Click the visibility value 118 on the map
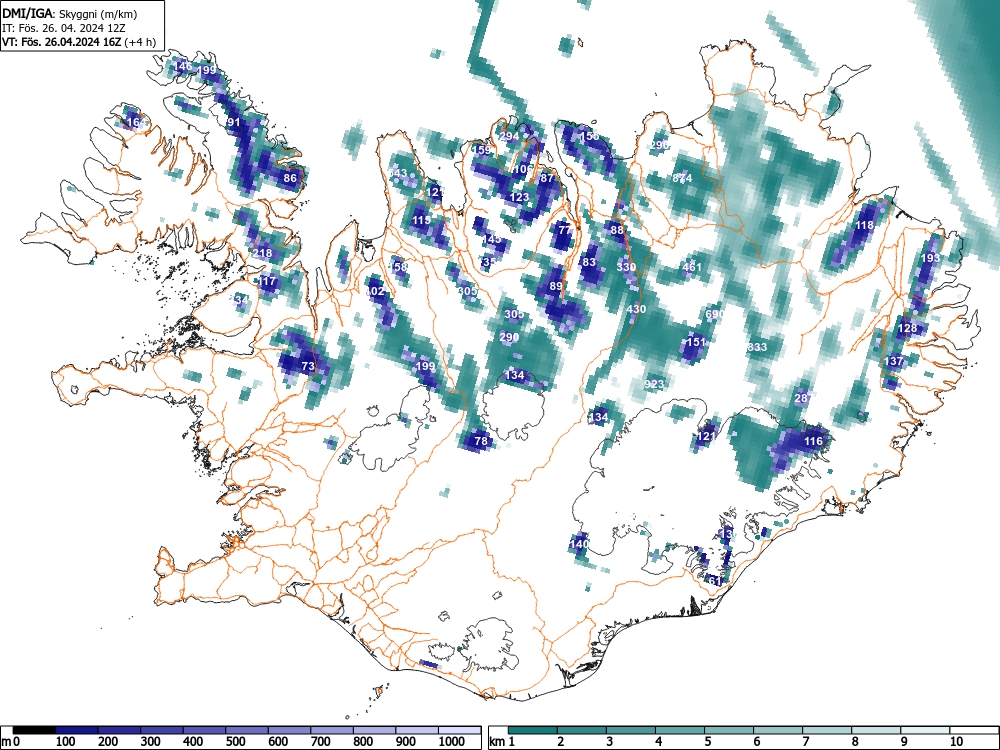 point(864,225)
